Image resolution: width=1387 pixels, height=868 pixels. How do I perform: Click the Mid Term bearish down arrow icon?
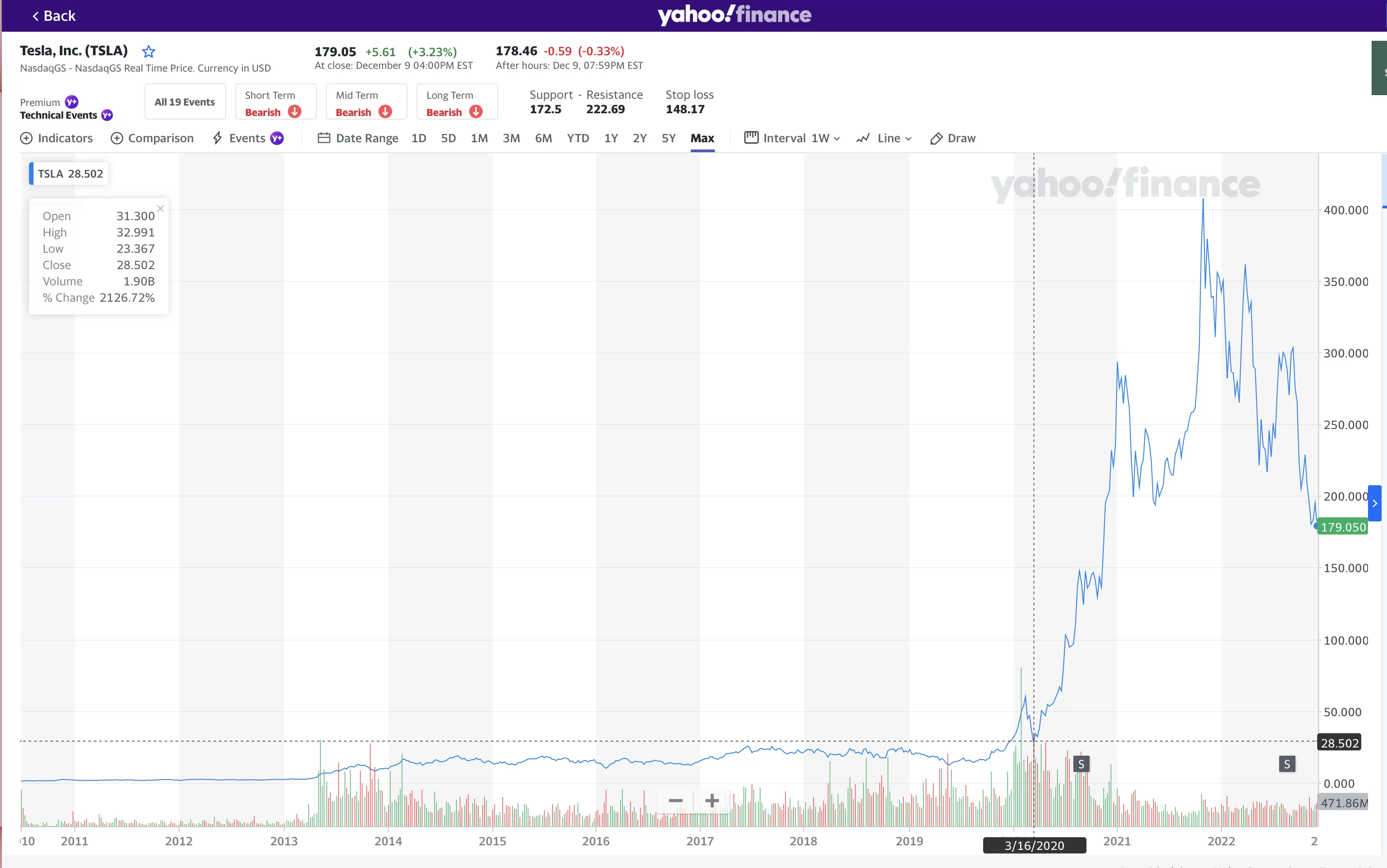[x=385, y=111]
